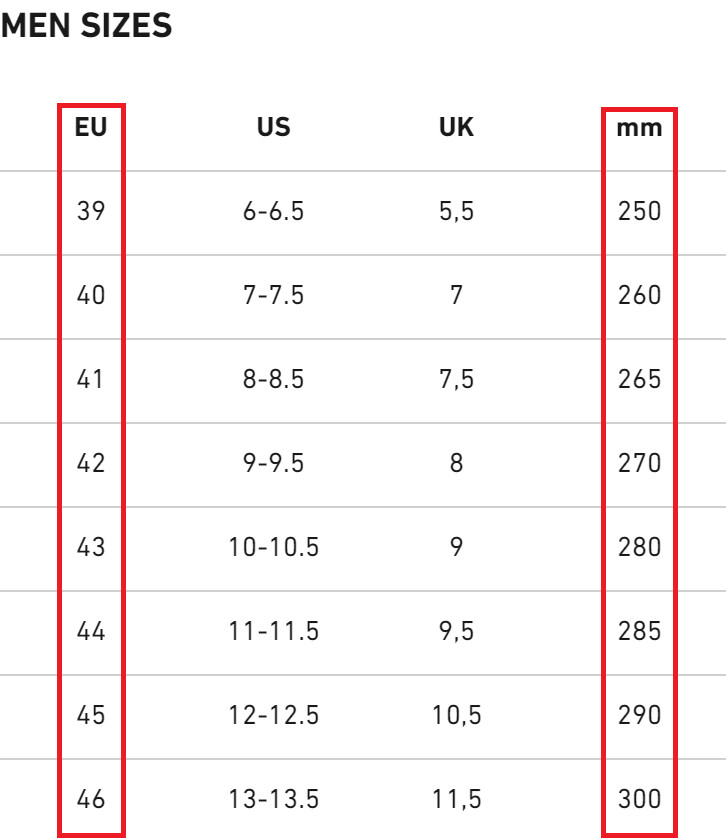Click the mm column header
Screen dimensions: 726x838
coord(639,128)
